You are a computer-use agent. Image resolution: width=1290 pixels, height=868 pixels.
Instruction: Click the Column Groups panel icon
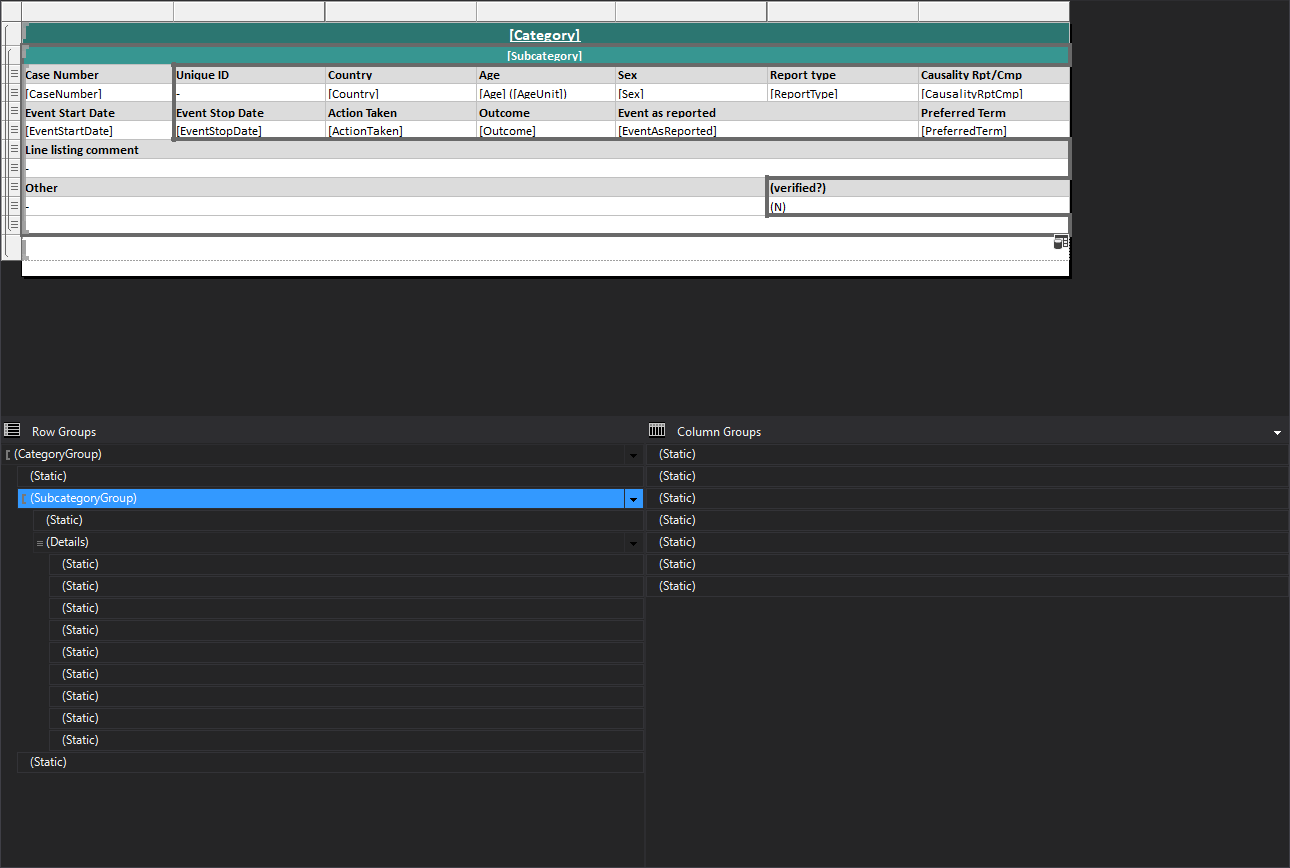coord(657,431)
